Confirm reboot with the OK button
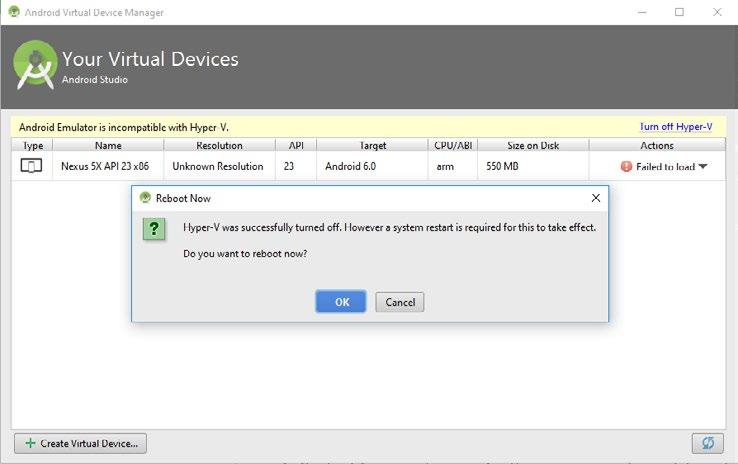The image size is (738, 464). tap(341, 302)
